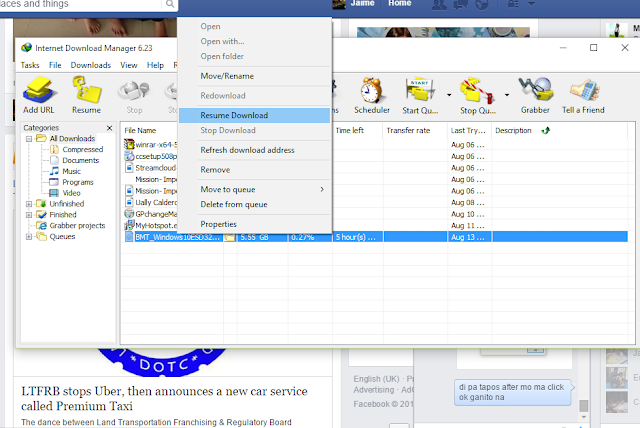This screenshot has width=640, height=428.
Task: Expand the Queues category node
Action: point(29,236)
